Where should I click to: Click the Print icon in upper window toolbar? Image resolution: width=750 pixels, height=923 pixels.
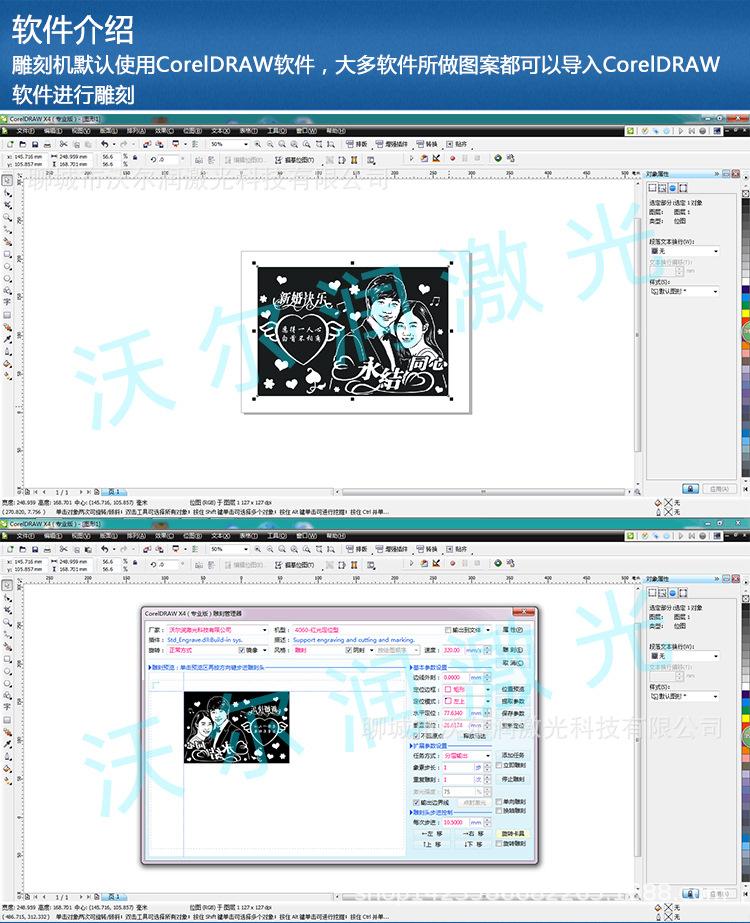tap(47, 144)
